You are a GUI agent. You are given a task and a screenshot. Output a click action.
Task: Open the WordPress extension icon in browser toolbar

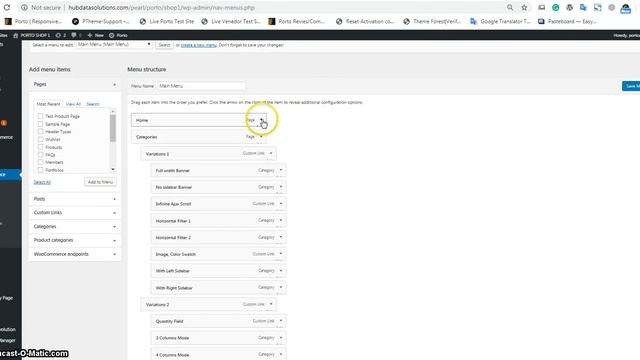(x=569, y=7)
